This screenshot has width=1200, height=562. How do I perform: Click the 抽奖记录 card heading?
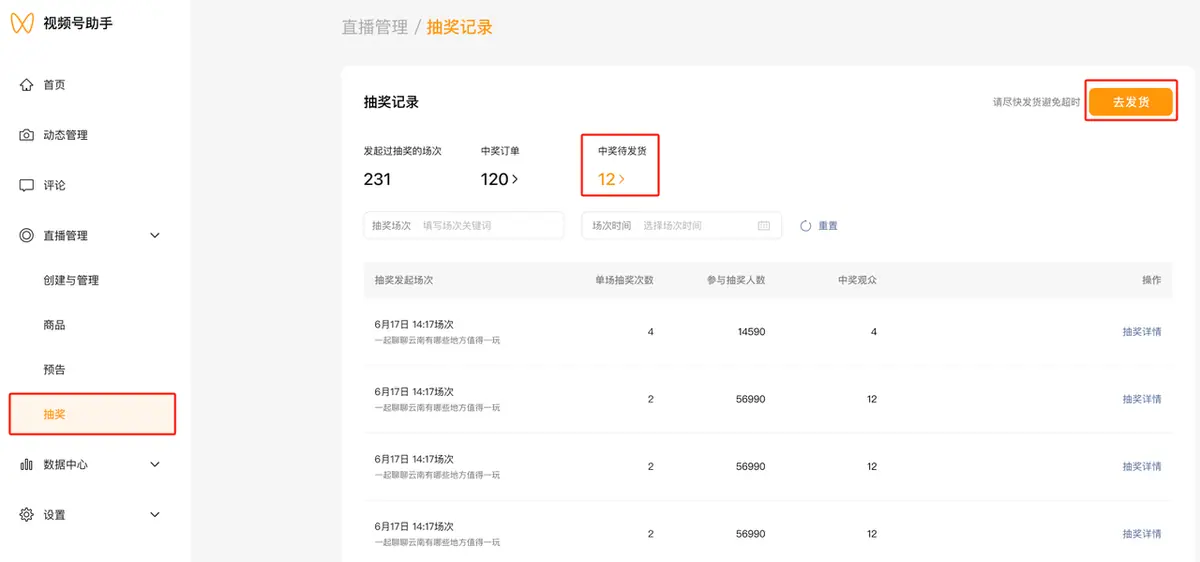pyautogui.click(x=391, y=102)
